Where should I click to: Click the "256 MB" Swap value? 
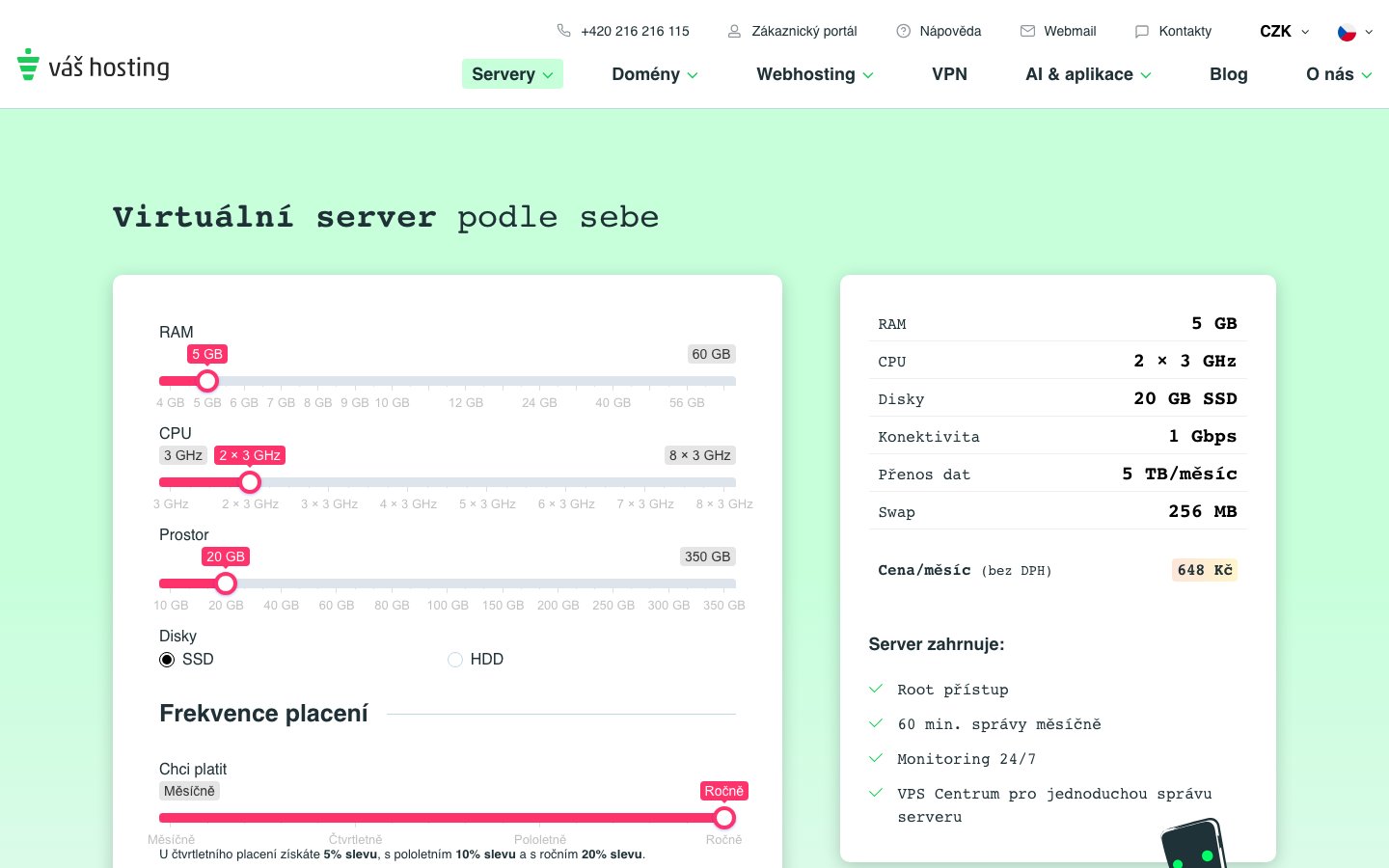coord(1203,511)
